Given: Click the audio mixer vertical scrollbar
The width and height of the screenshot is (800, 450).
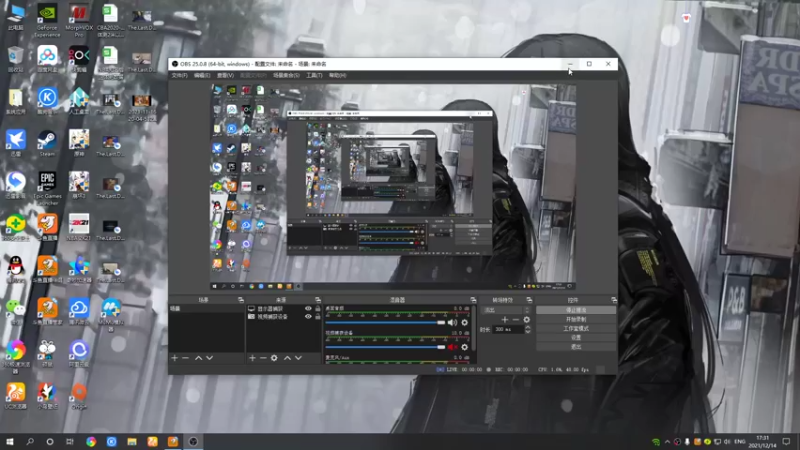Looking at the screenshot, I should pyautogui.click(x=474, y=329).
